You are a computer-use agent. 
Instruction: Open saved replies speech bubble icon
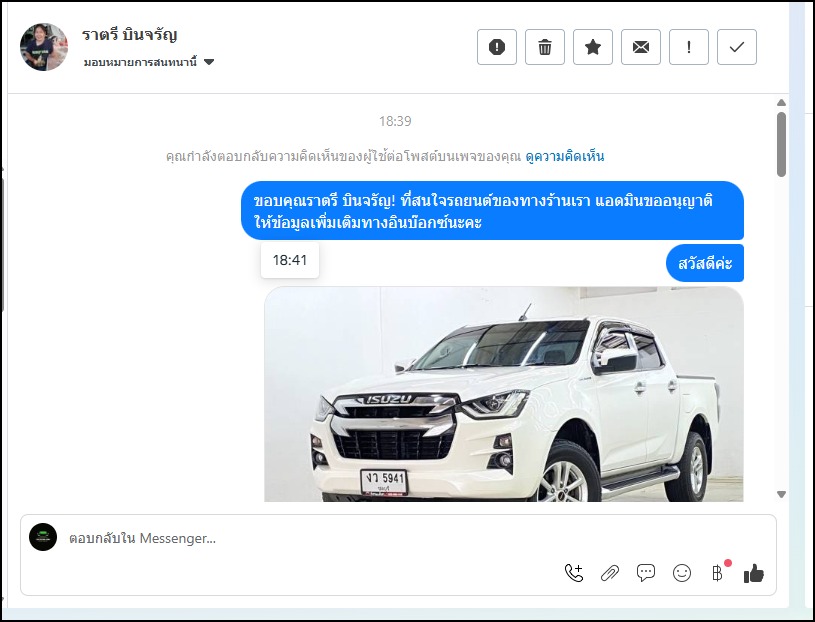[646, 573]
